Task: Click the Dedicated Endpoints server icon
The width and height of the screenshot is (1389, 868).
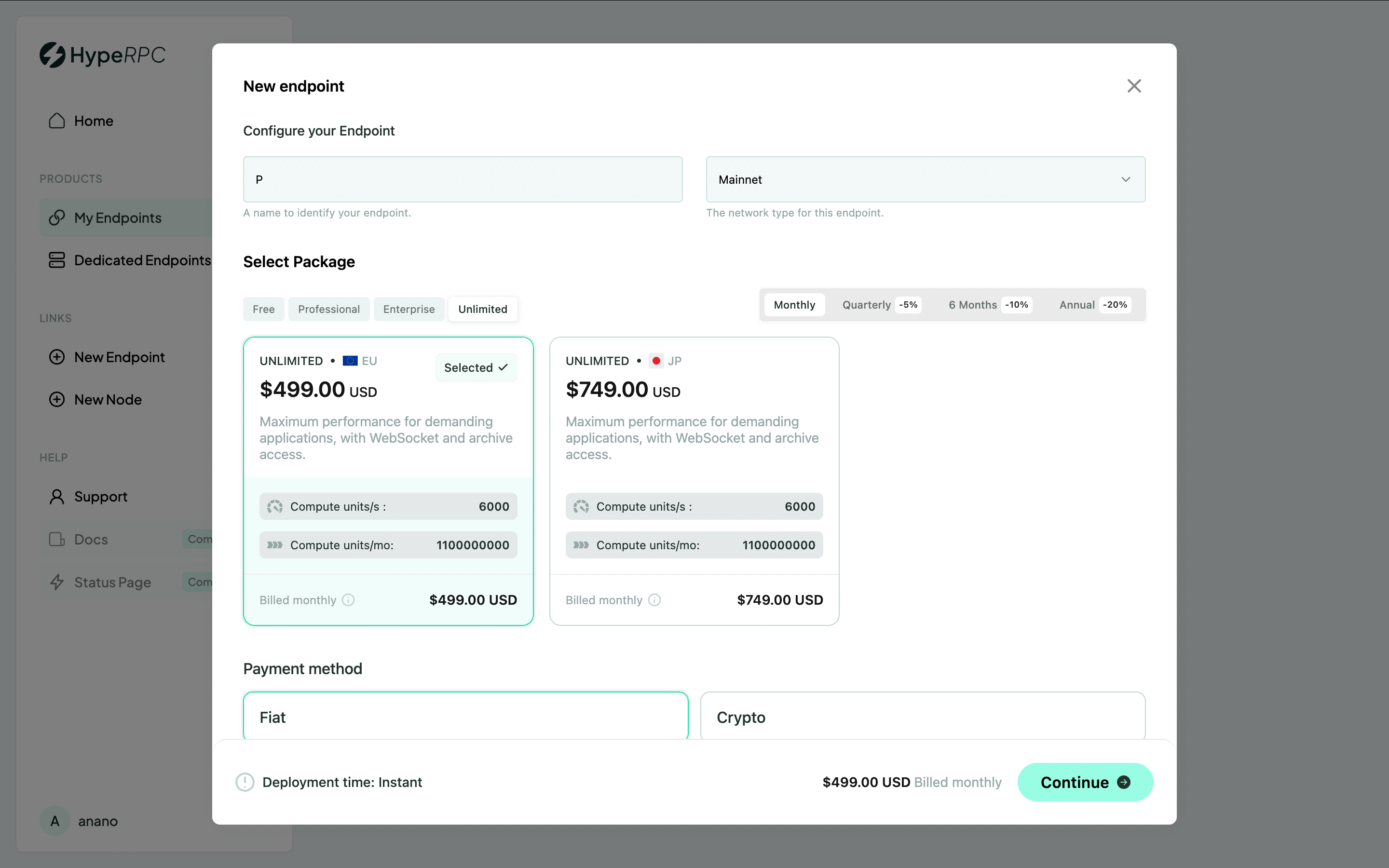Action: click(57, 260)
